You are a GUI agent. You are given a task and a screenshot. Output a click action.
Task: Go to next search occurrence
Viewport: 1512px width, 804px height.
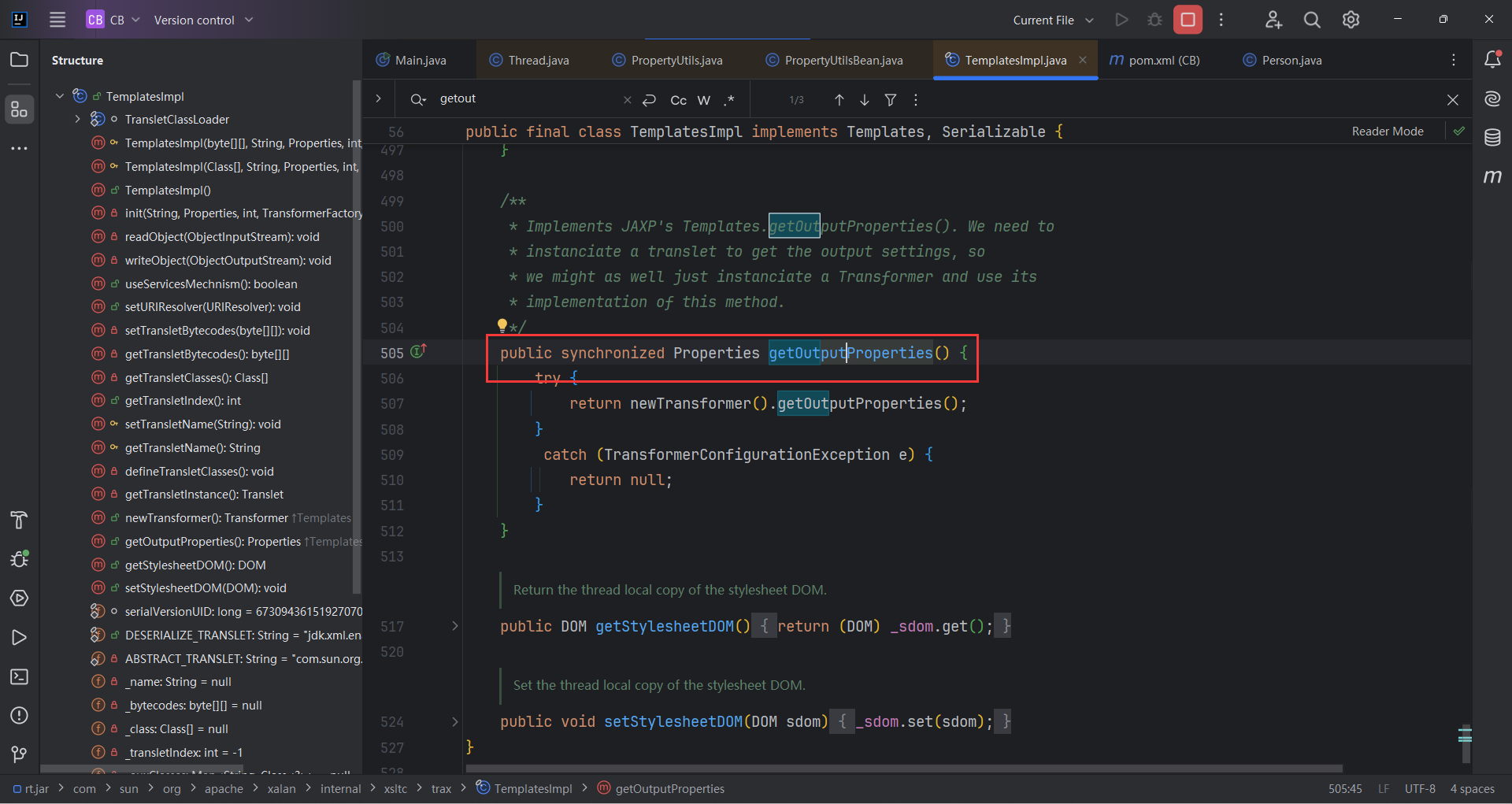pyautogui.click(x=865, y=100)
